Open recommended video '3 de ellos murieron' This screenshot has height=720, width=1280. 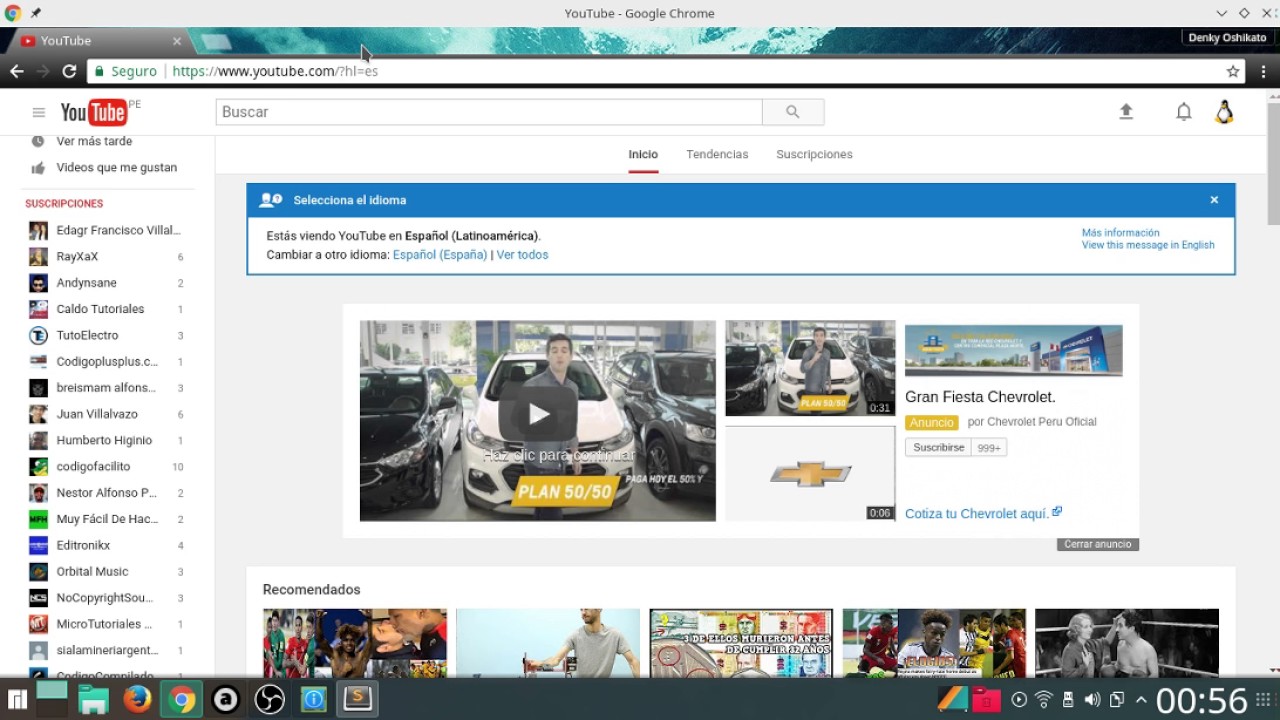(x=741, y=643)
